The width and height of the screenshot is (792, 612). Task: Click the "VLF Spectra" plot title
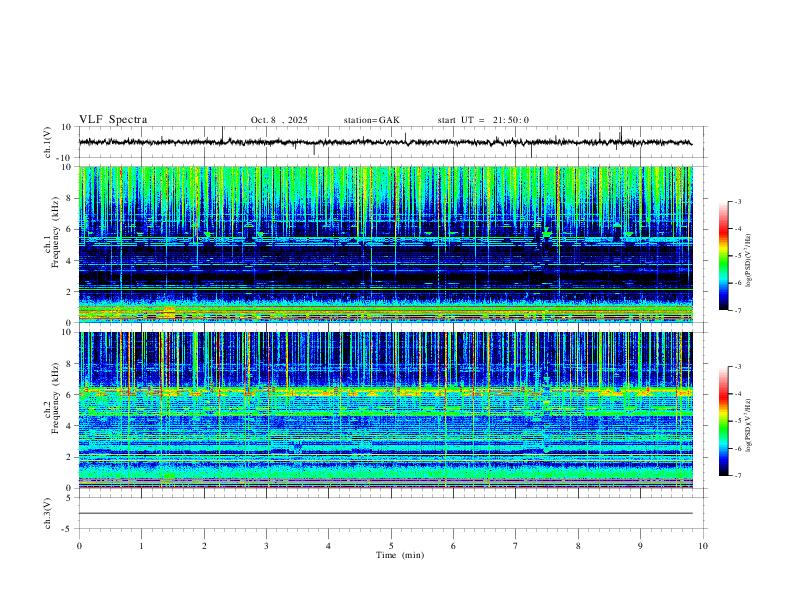point(113,120)
